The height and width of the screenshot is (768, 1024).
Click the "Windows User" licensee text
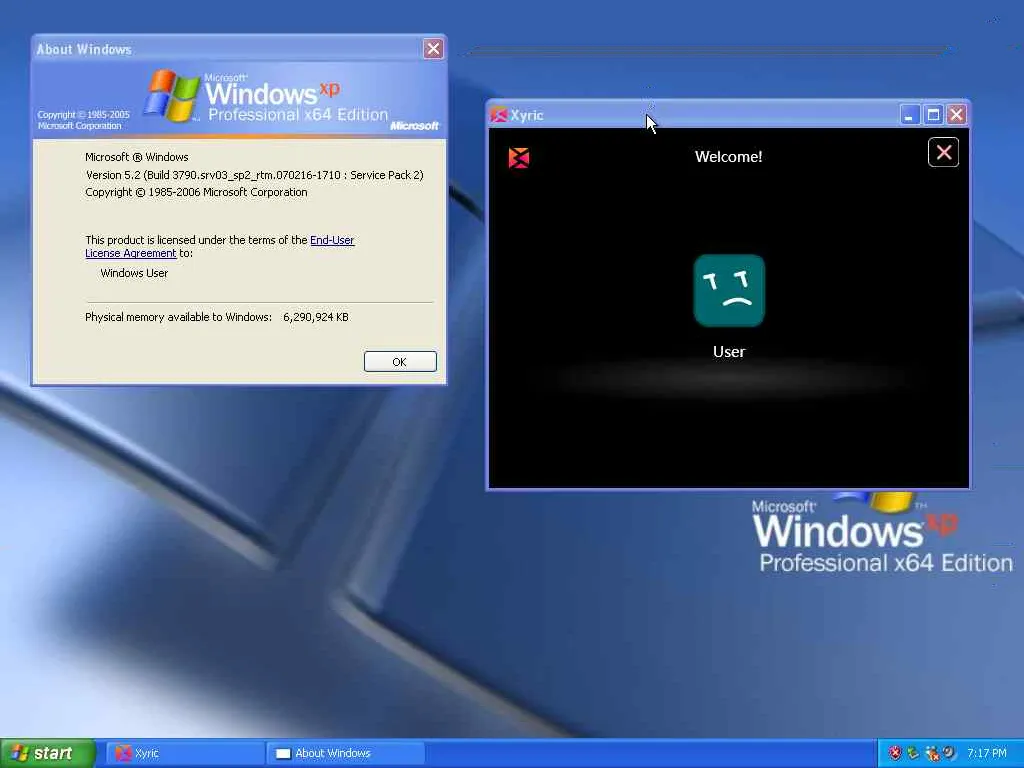(x=134, y=273)
